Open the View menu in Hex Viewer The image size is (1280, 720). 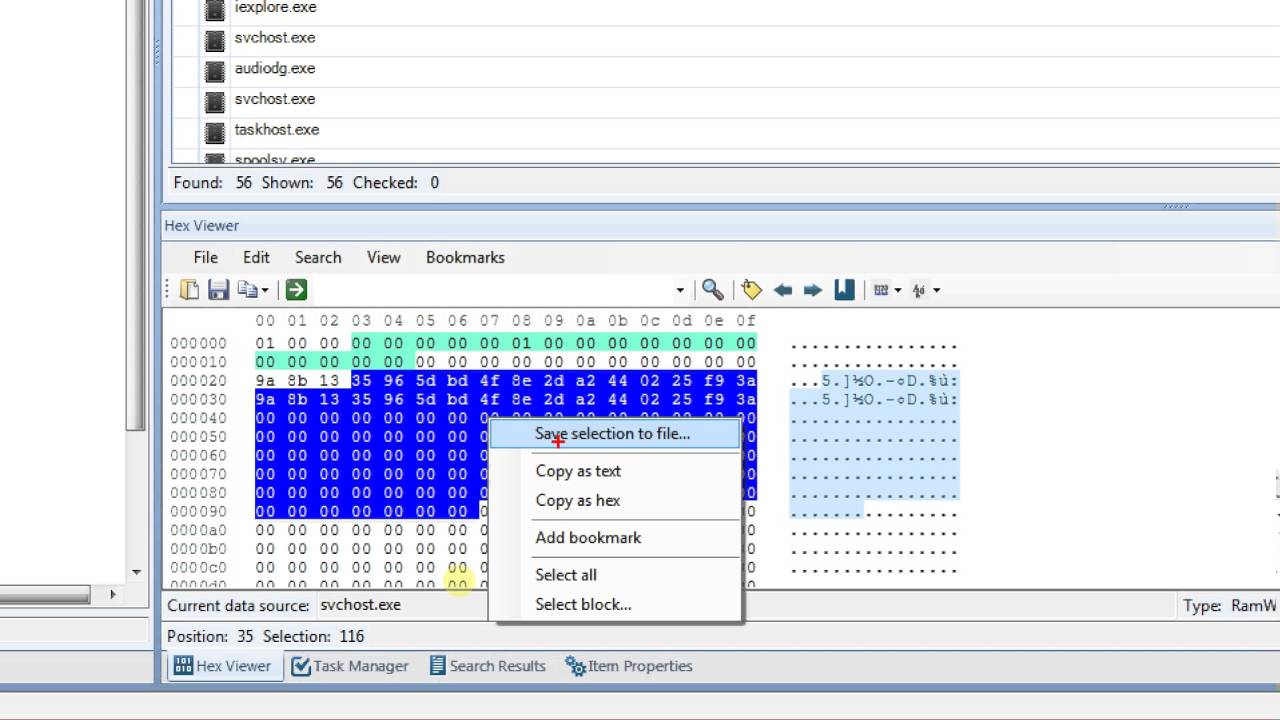click(383, 257)
